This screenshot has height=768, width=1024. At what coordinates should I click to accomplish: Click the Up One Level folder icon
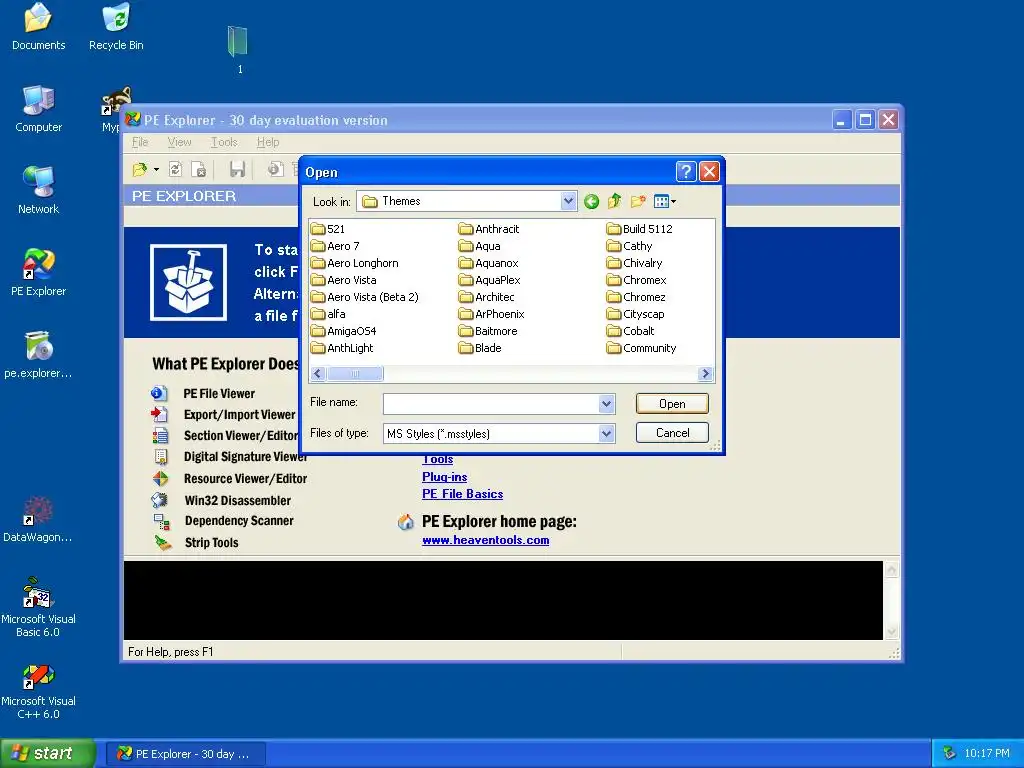pos(615,202)
